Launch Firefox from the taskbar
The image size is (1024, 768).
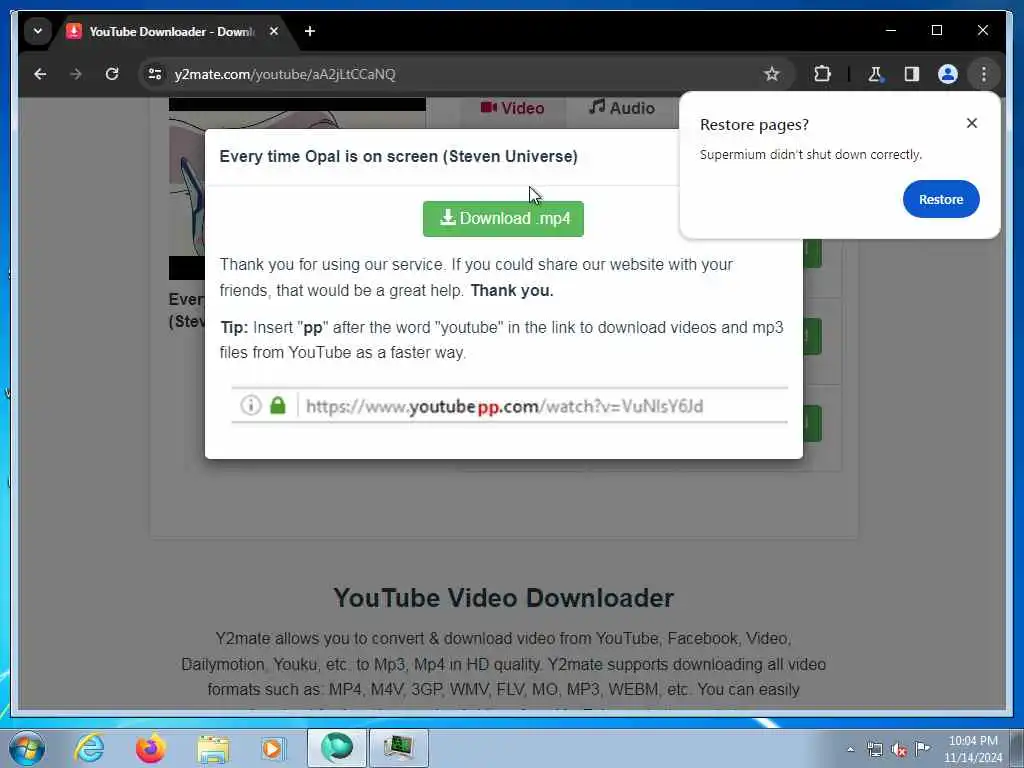point(150,748)
